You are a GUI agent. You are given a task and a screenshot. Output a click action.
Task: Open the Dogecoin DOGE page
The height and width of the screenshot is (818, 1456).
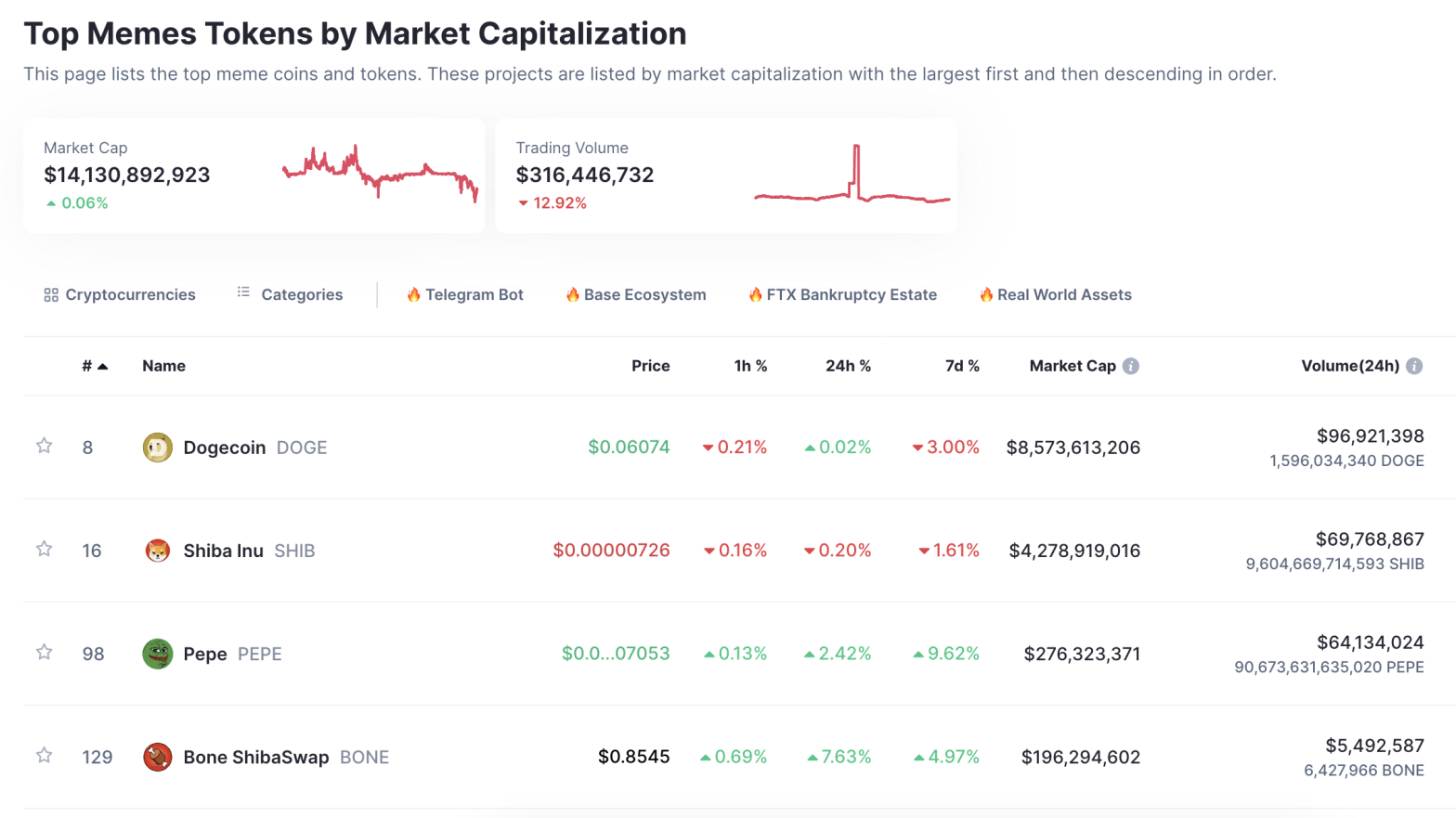226,447
